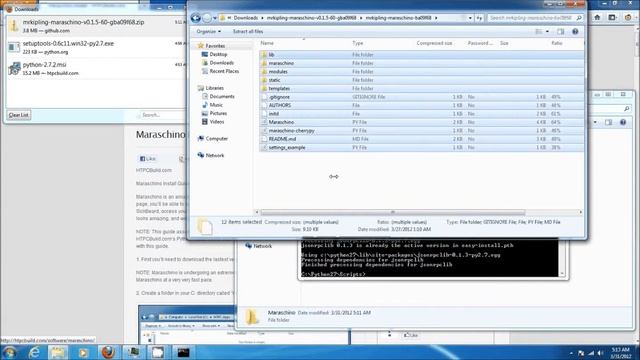Toggle the preview pane icon

pos(561,31)
